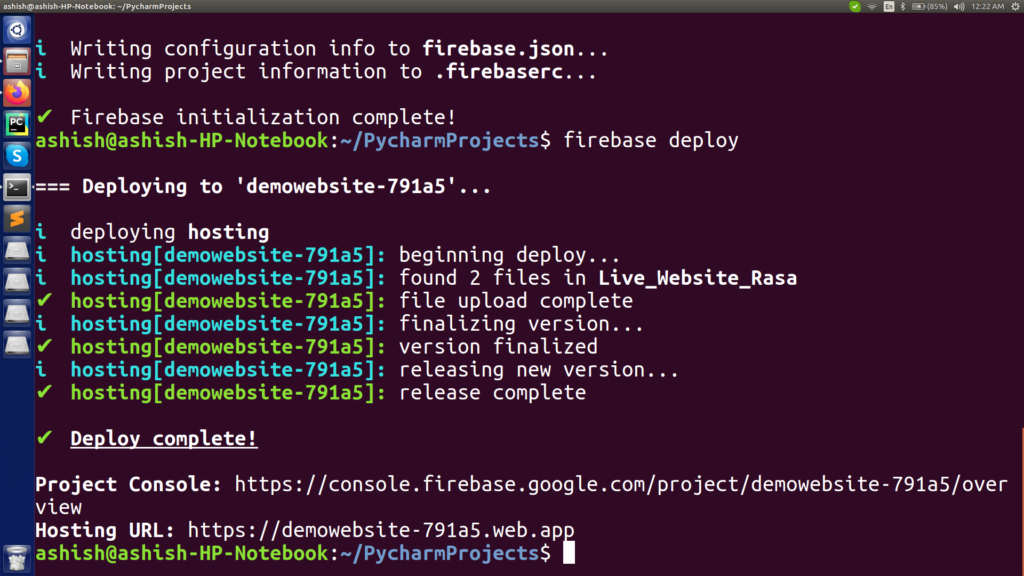1024x576 pixels.
Task: Open the Dash search from the launcher
Action: click(x=16, y=30)
